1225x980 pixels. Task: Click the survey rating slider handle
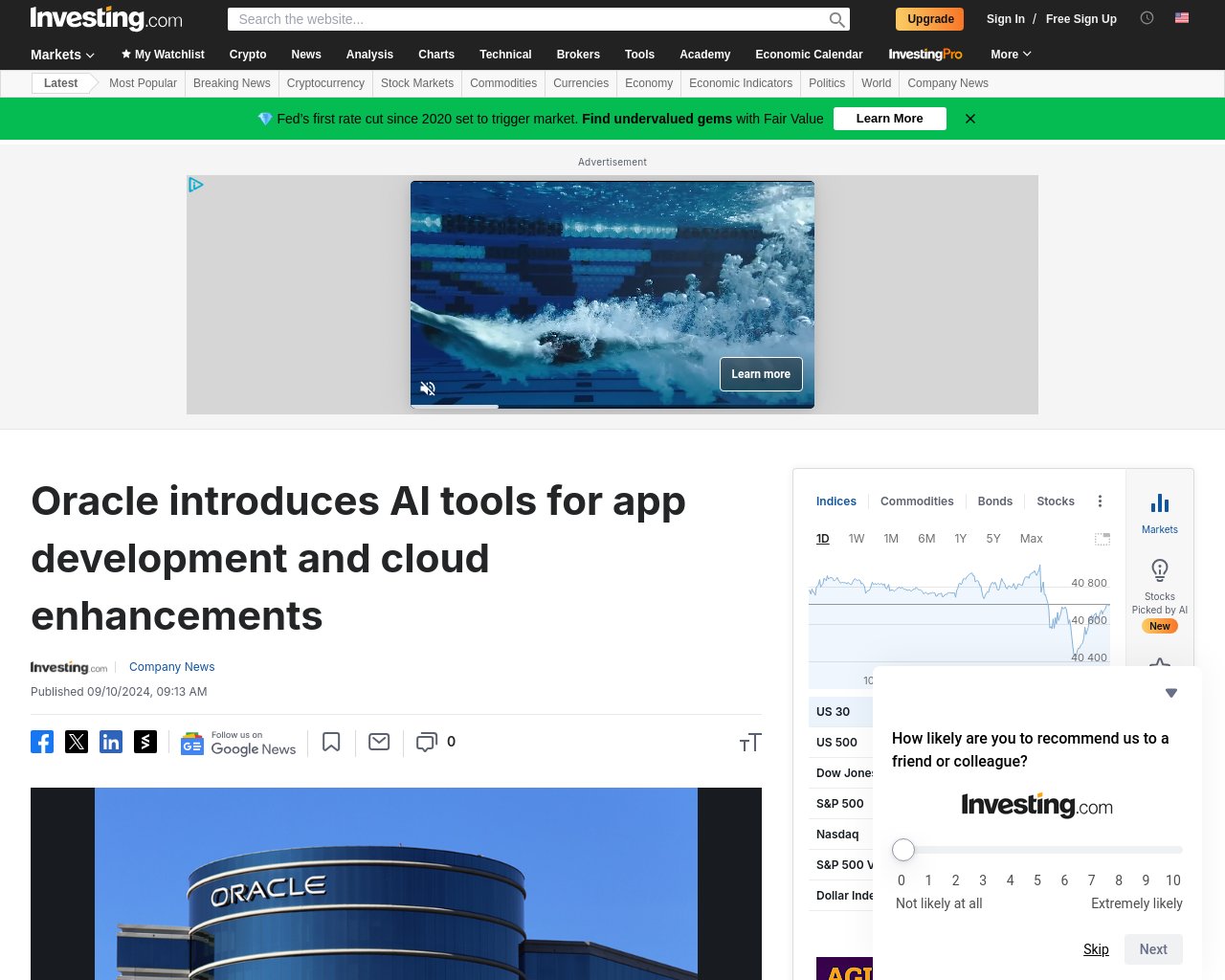pyautogui.click(x=903, y=850)
